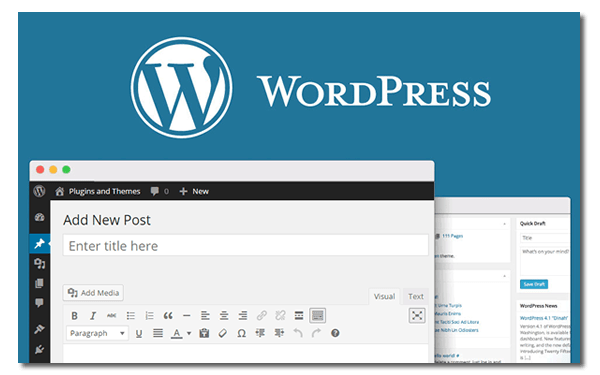Increase indent
This screenshot has height=375, width=600.
tap(279, 333)
